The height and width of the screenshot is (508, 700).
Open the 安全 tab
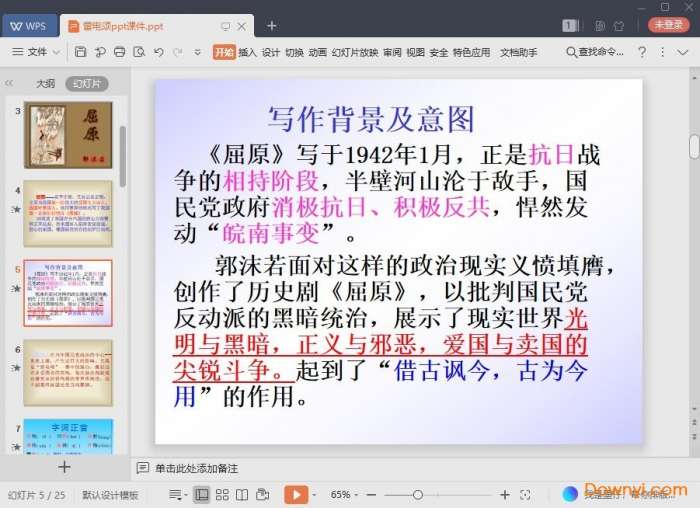438,52
